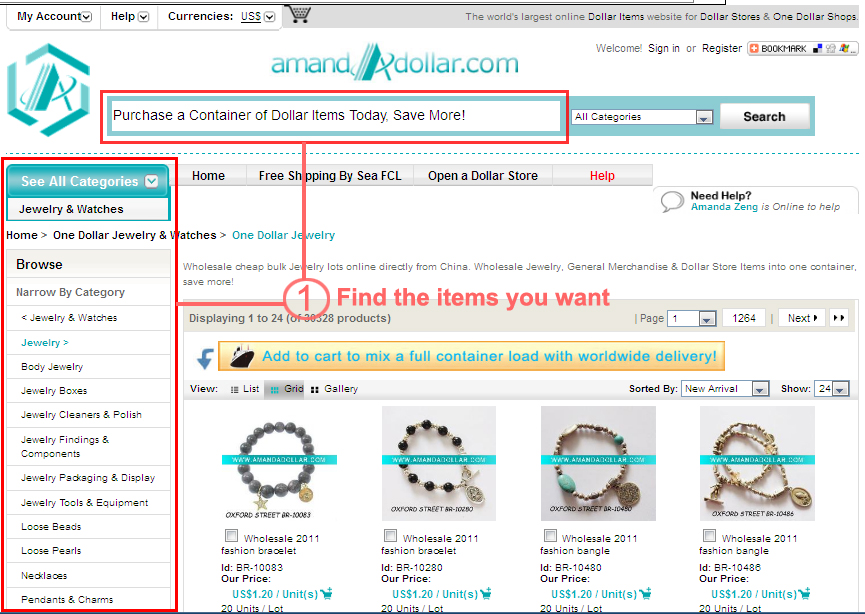865x614 pixels.
Task: Open the shopping cart icon in top bar
Action: [x=300, y=14]
